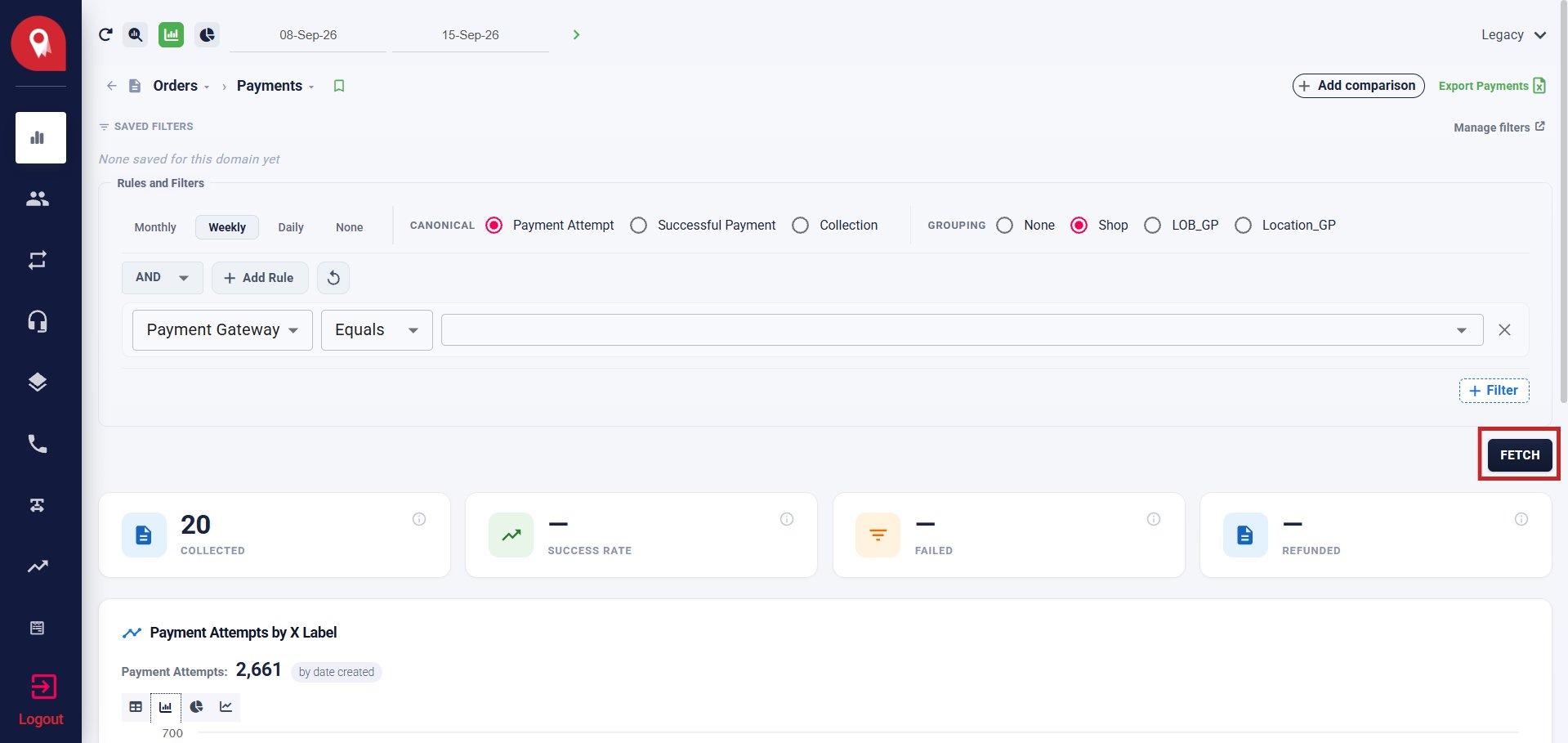This screenshot has width=1568, height=743.
Task: Open the Payment Gateway field dropdown
Action: click(x=222, y=330)
